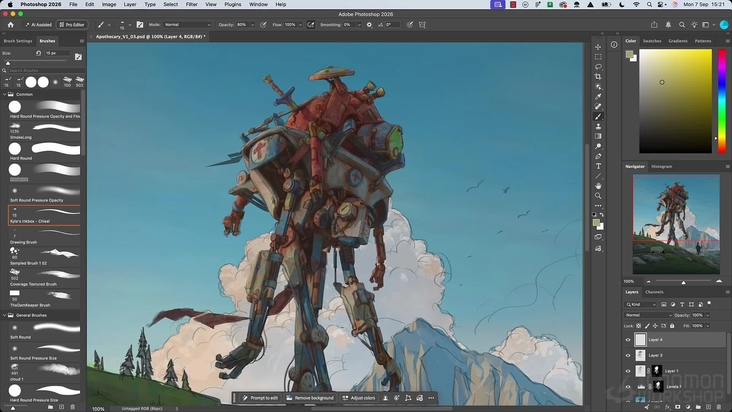Select the Pen tool

click(x=598, y=156)
